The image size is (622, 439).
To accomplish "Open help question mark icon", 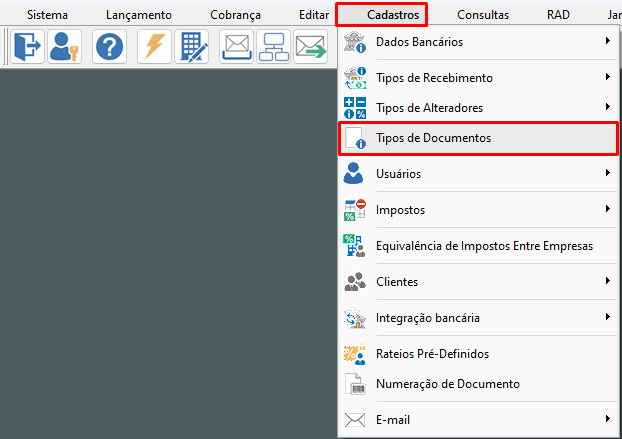I will click(x=109, y=46).
